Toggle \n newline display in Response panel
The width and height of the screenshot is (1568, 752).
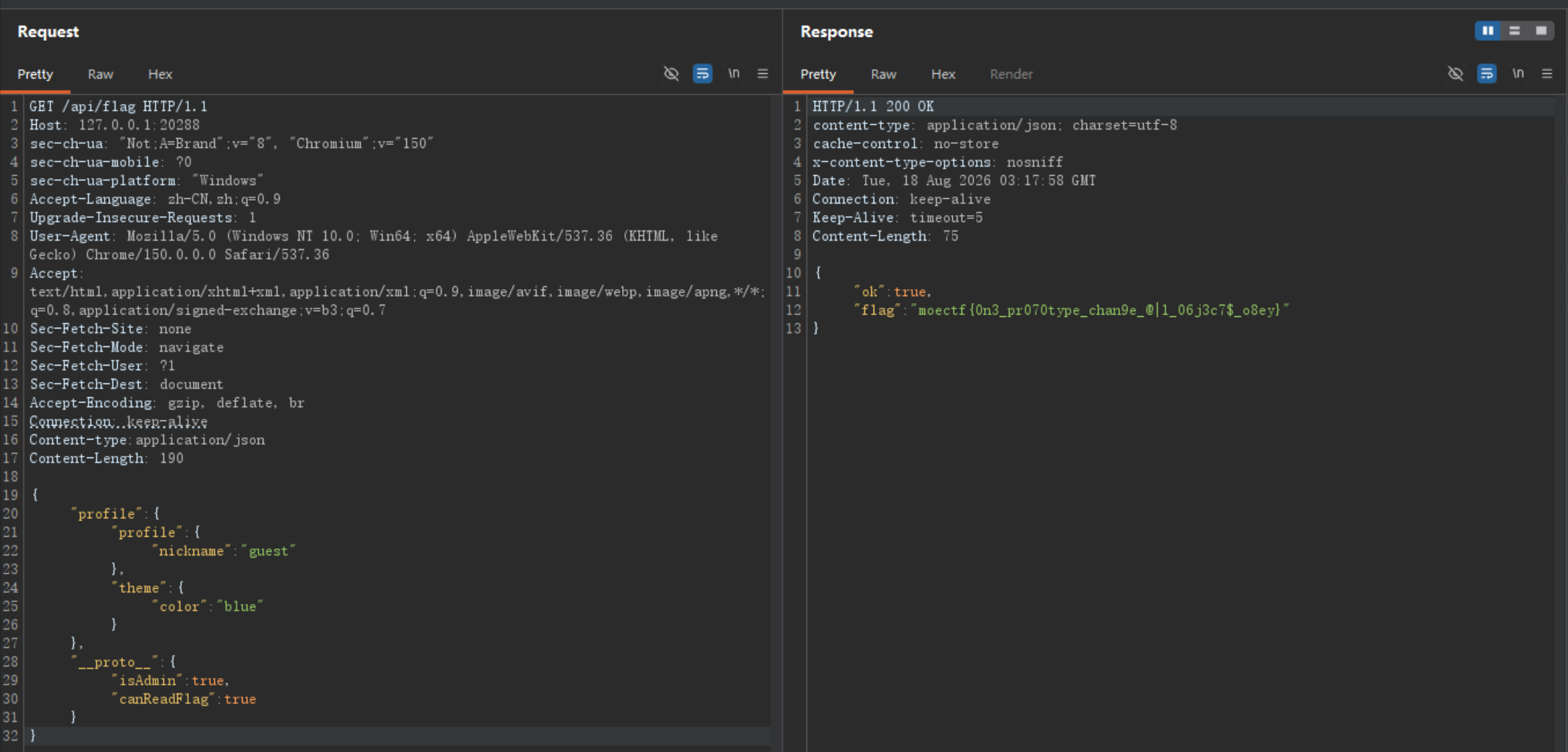click(1518, 73)
